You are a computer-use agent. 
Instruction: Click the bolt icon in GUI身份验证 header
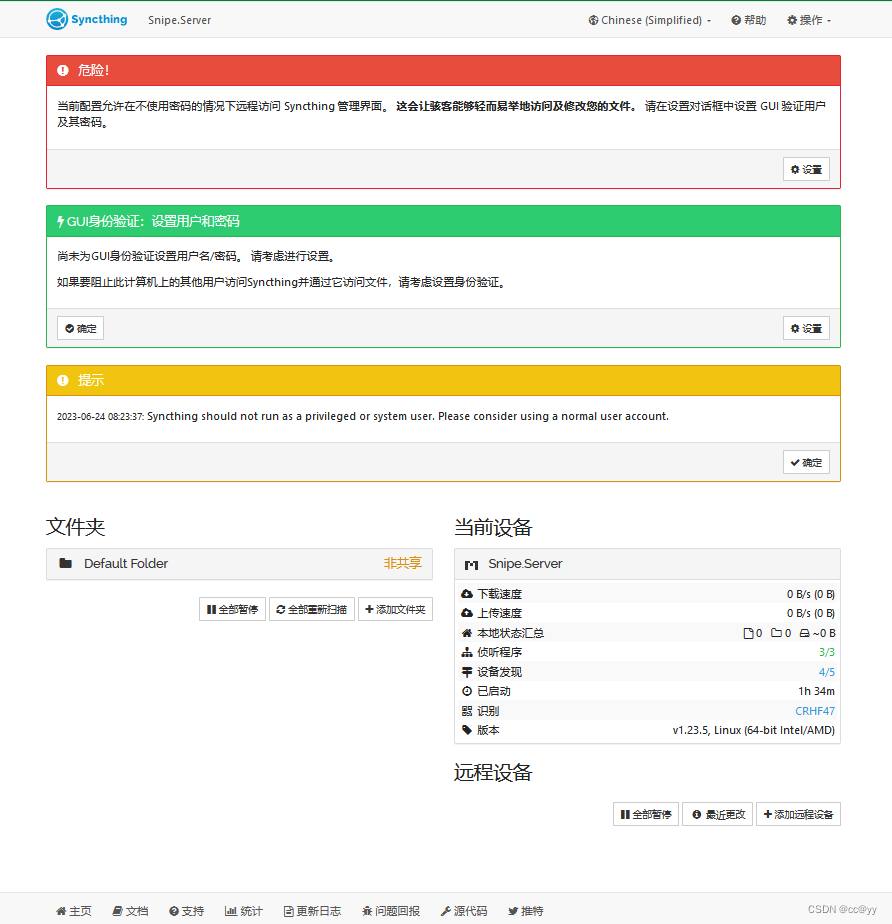coord(60,222)
